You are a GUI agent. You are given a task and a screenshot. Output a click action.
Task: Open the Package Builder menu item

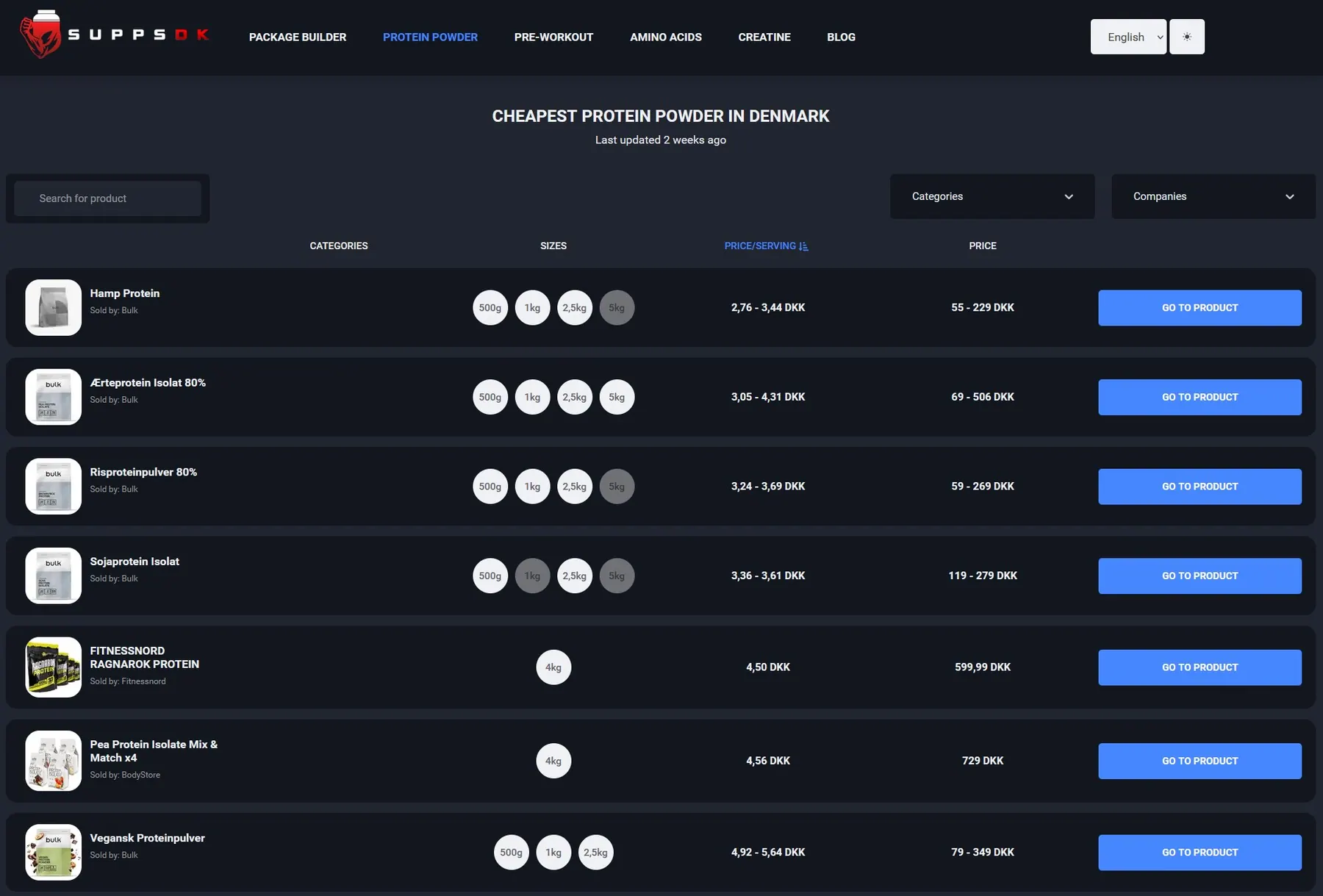tap(298, 37)
